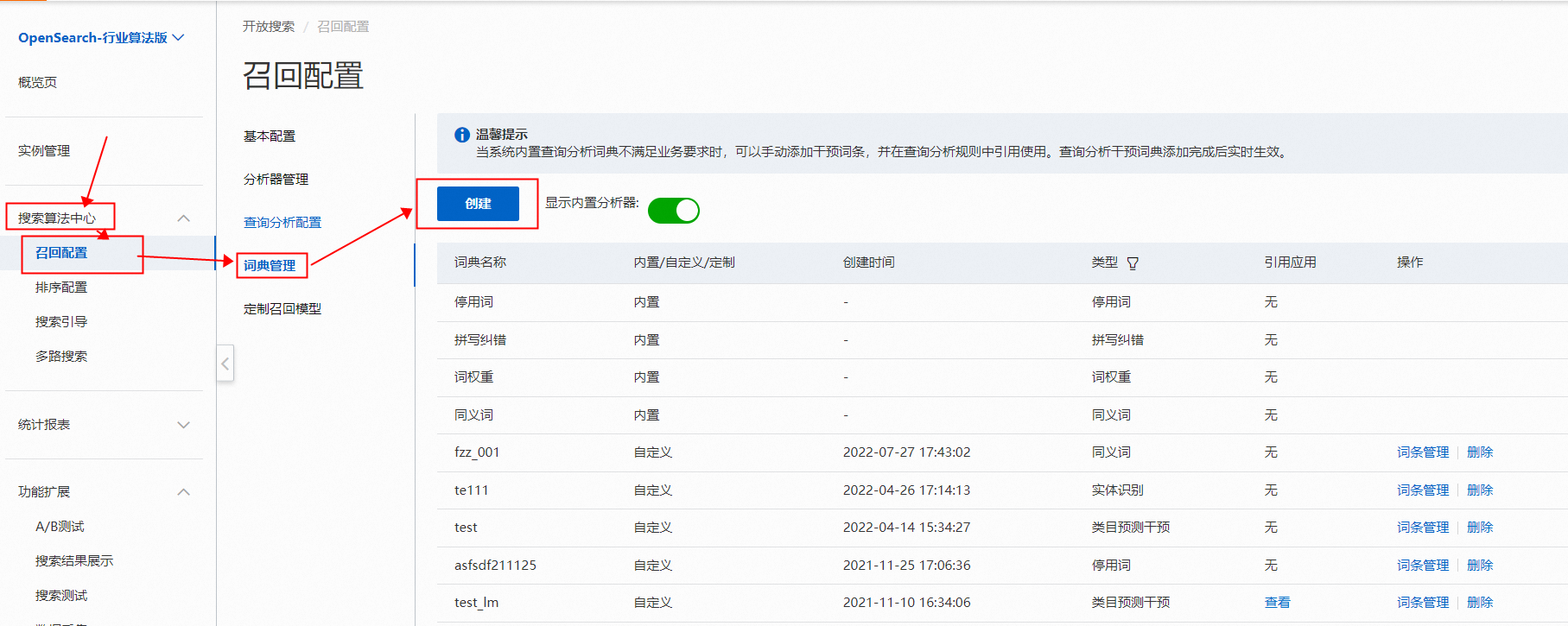Select the 同义词 built-in dictionary name
The width and height of the screenshot is (1568, 626).
pyautogui.click(x=473, y=415)
